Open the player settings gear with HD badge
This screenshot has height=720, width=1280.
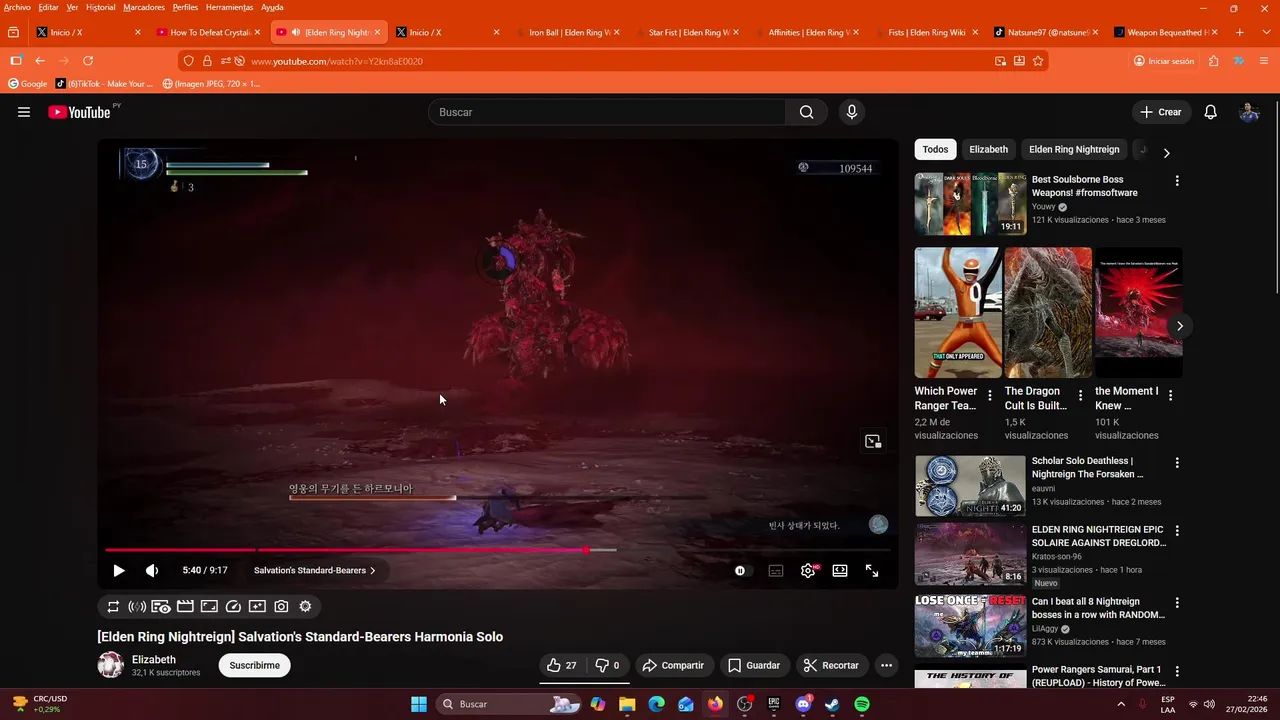click(808, 571)
